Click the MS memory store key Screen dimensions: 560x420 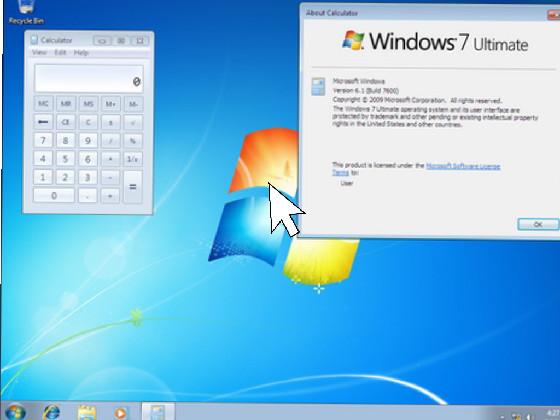(x=88, y=104)
